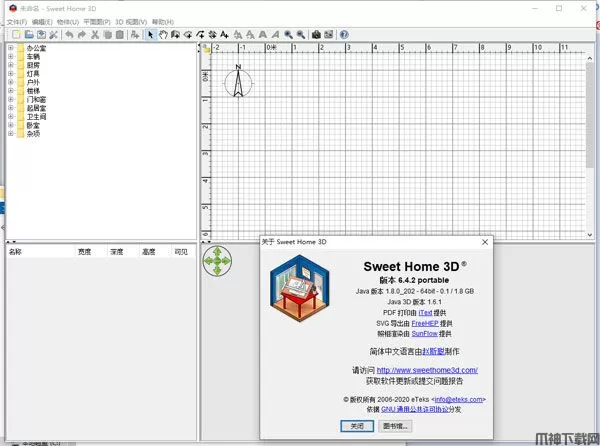Click the 关闭 button in About dialog
This screenshot has width=600, height=446.
(357, 425)
